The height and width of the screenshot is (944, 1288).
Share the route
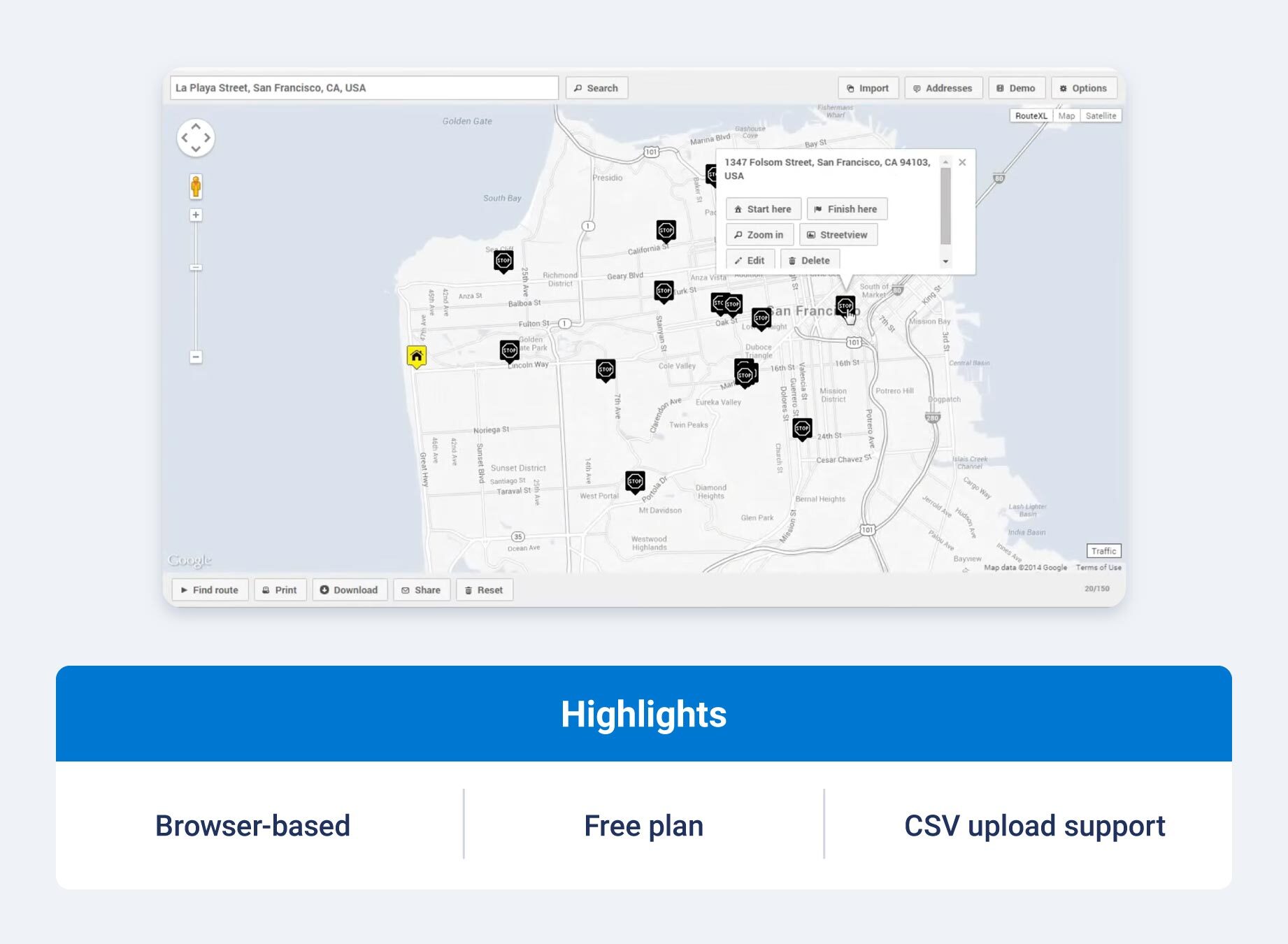pyautogui.click(x=421, y=590)
